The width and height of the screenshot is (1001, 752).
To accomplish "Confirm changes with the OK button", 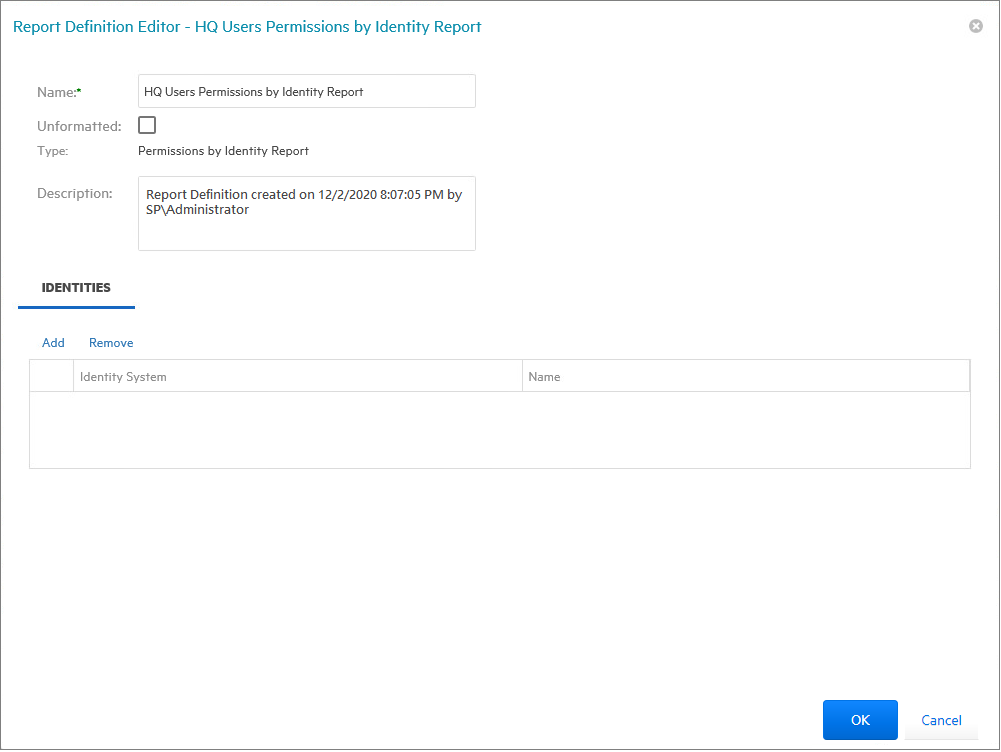I will (x=860, y=720).
